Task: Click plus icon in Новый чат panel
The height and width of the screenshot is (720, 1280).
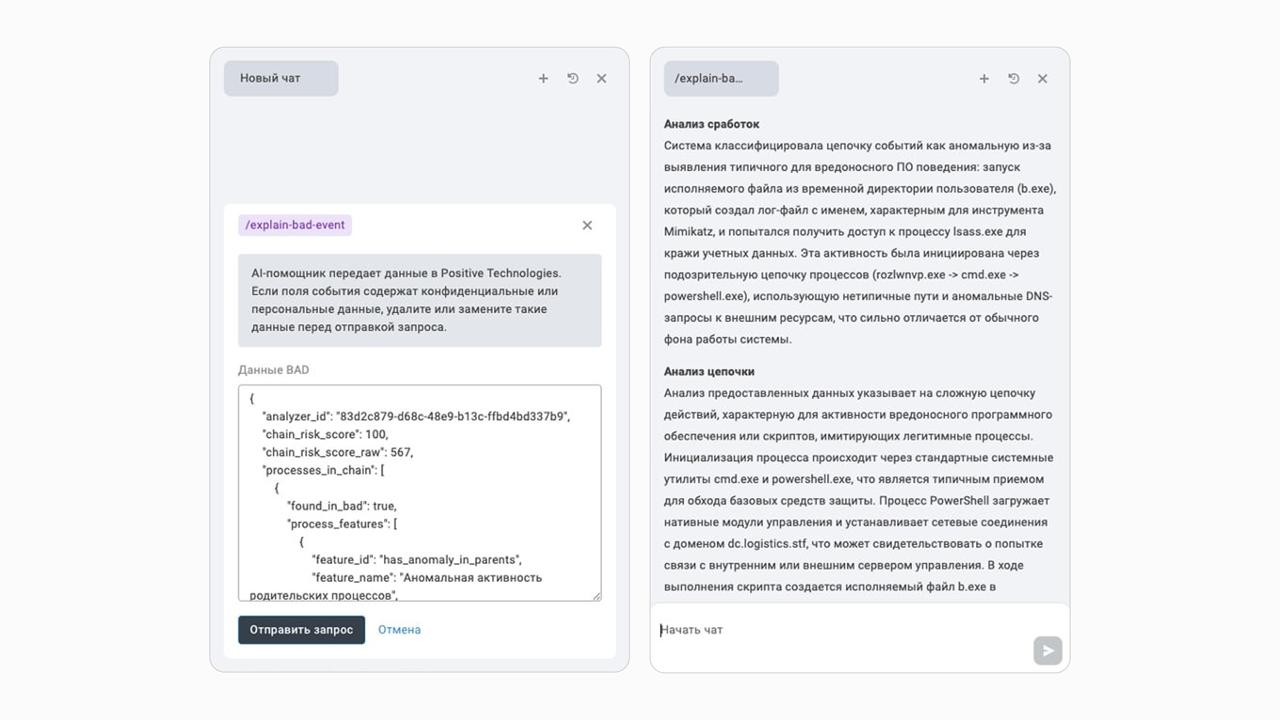Action: click(x=543, y=78)
